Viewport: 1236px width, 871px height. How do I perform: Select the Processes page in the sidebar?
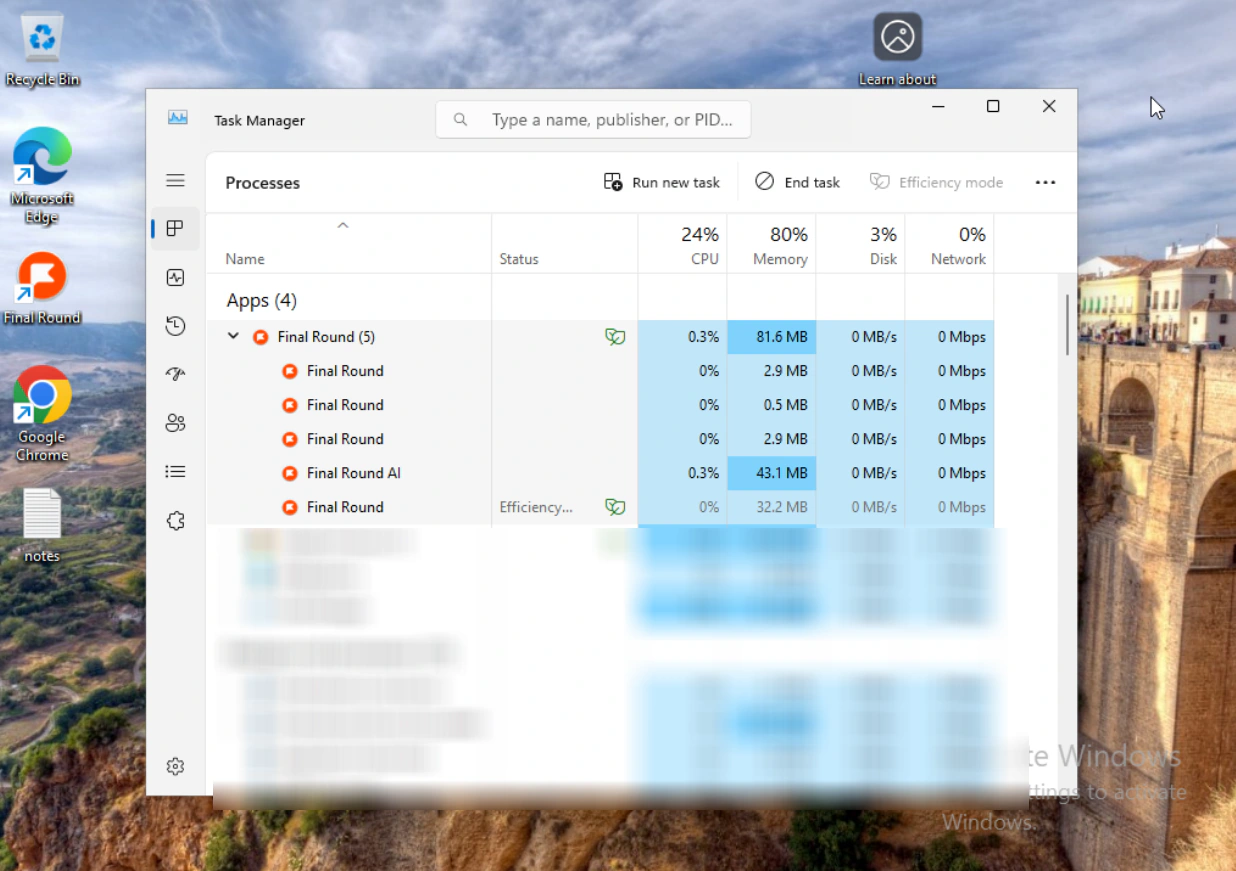(x=175, y=228)
